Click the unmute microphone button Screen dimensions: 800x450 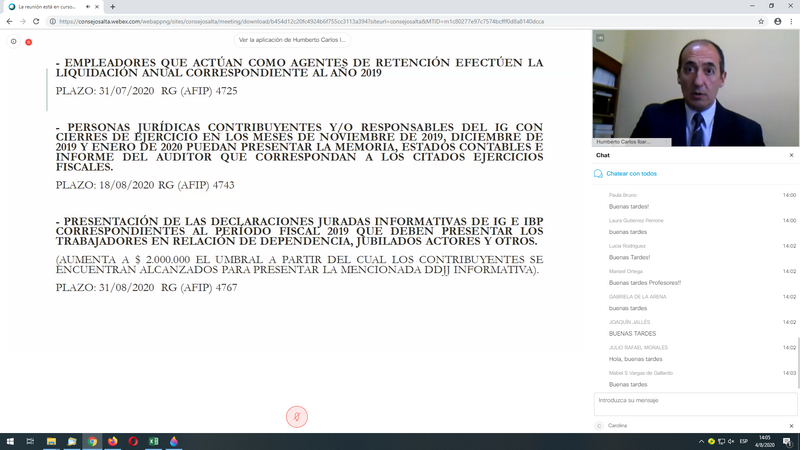tap(296, 417)
